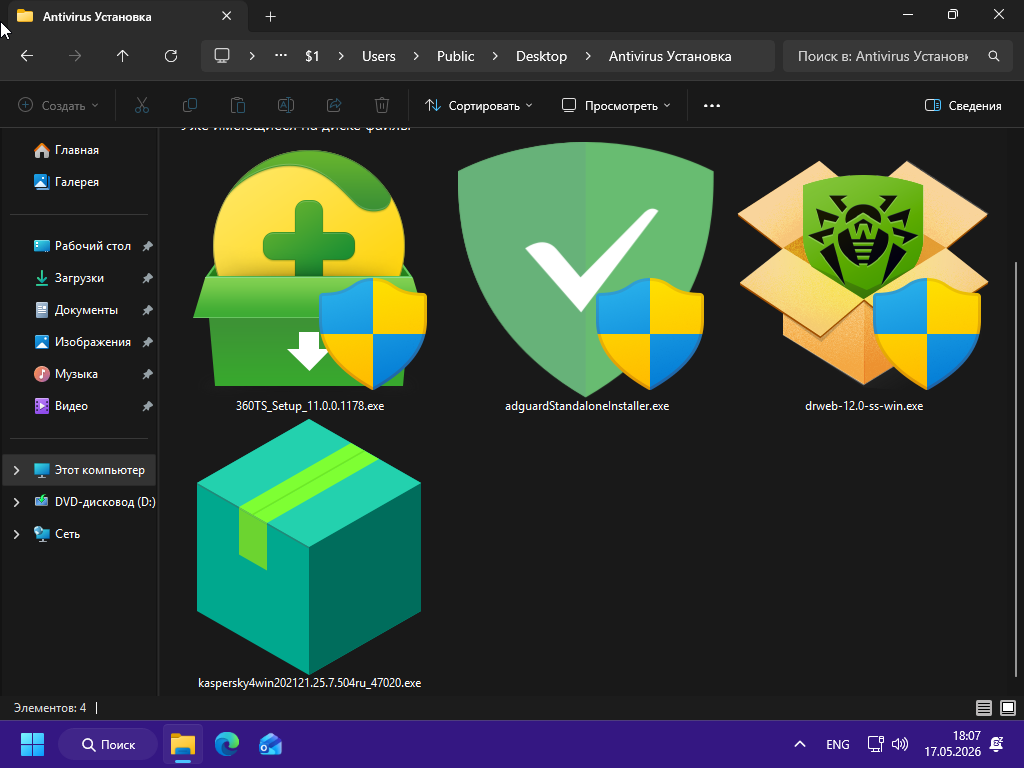1024x768 pixels.
Task: Switch to details list view in status bar
Action: (984, 708)
